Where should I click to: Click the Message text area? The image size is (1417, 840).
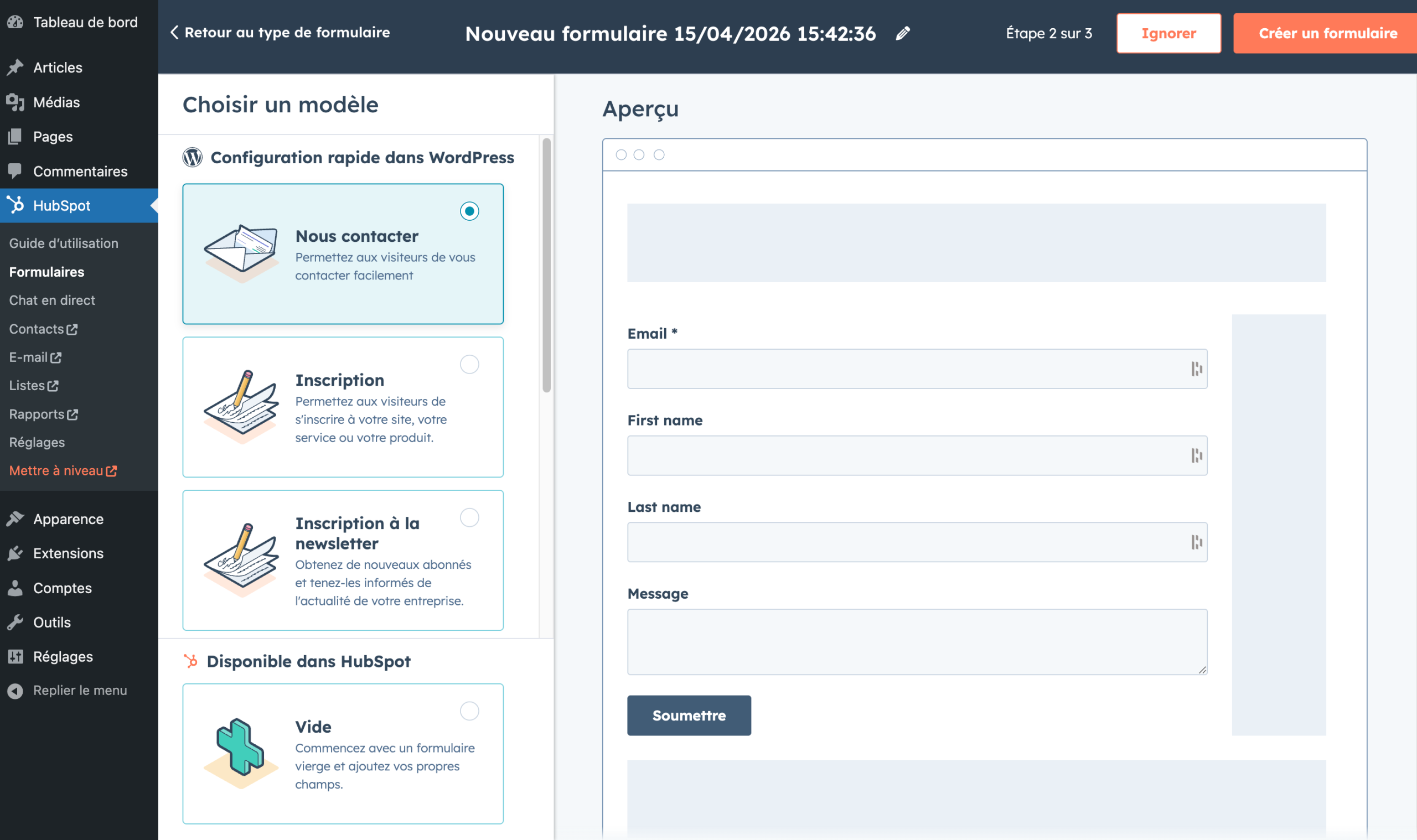click(917, 642)
